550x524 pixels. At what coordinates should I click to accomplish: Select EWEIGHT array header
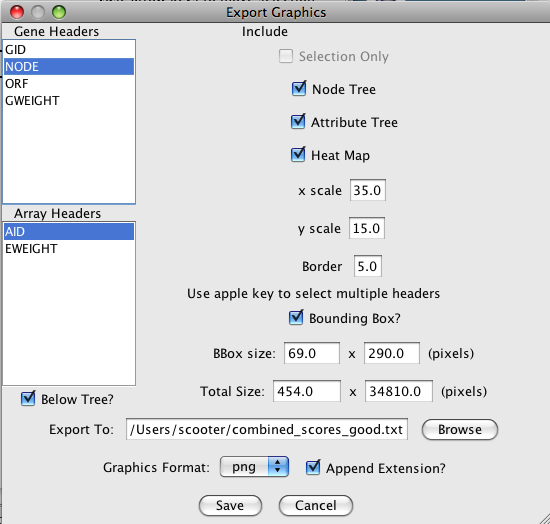(69, 249)
